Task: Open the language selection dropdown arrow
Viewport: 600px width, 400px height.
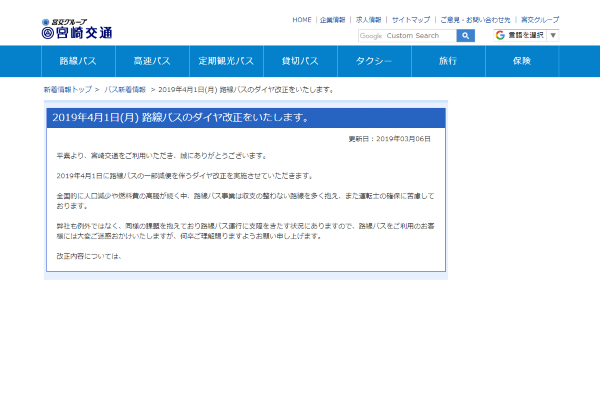Action: point(553,35)
